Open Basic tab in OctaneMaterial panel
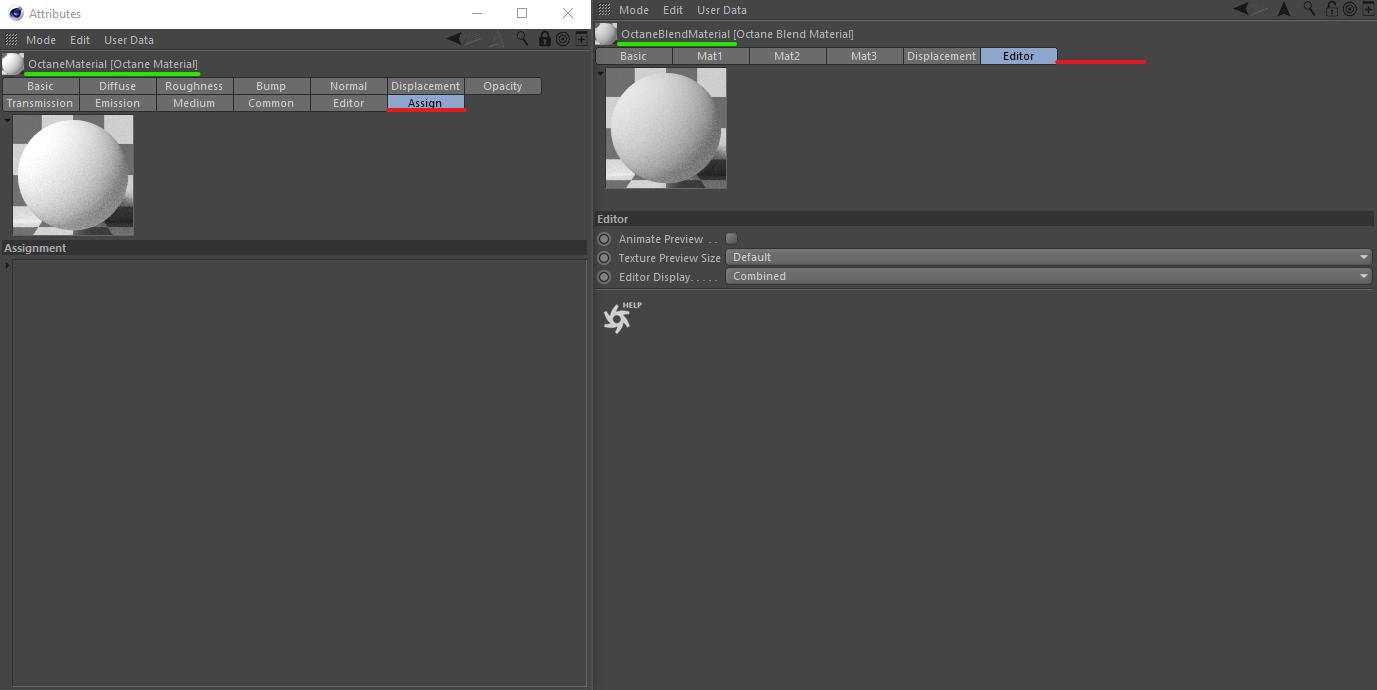The width and height of the screenshot is (1377, 690). pyautogui.click(x=40, y=86)
